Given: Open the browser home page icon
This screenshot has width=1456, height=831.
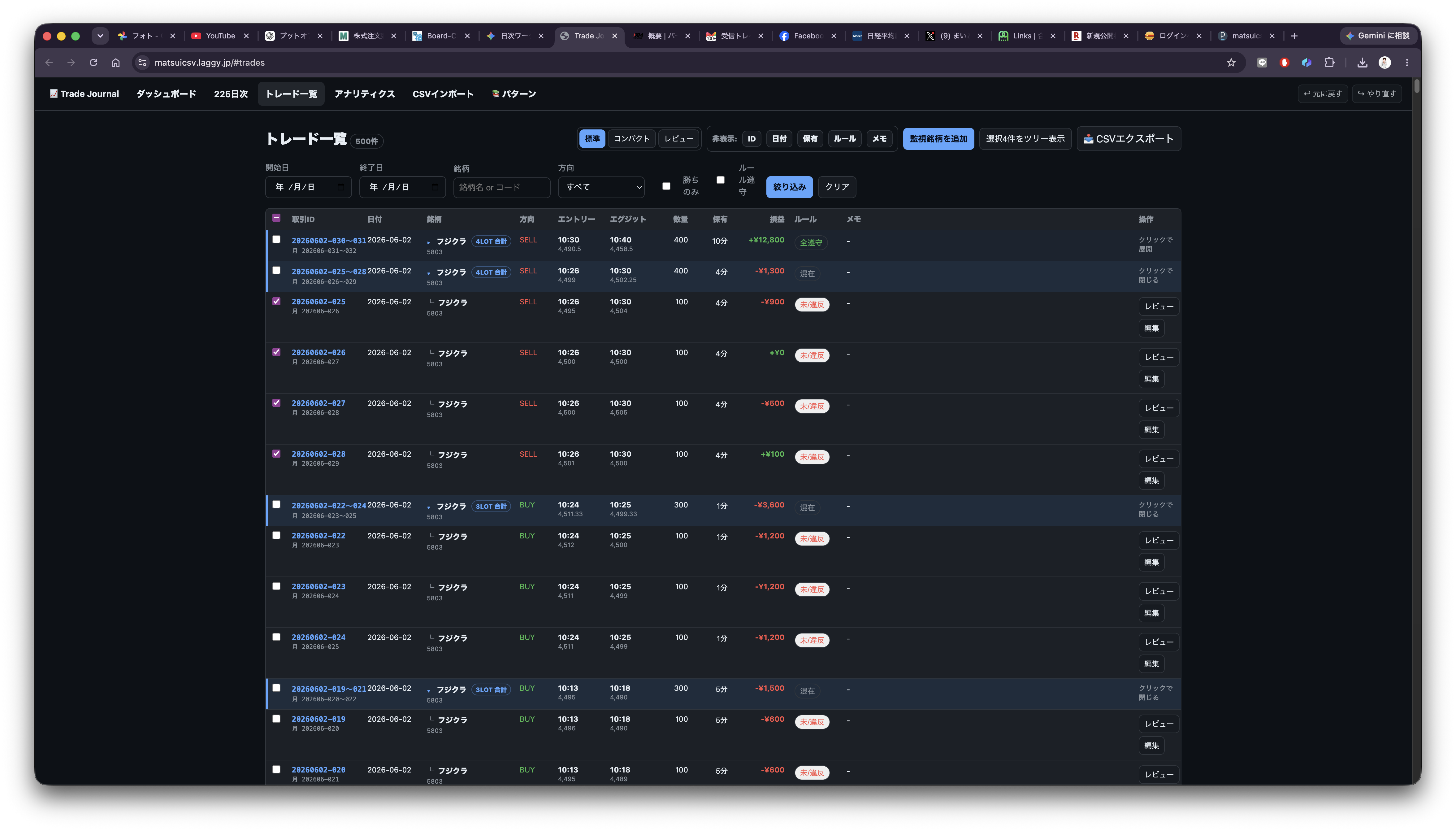Looking at the screenshot, I should coord(116,63).
